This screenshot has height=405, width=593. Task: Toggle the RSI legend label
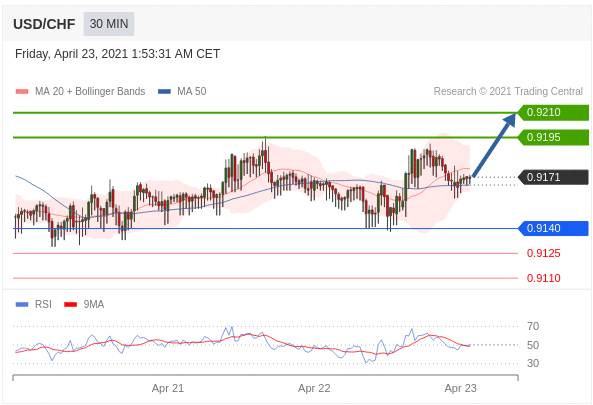pos(43,304)
